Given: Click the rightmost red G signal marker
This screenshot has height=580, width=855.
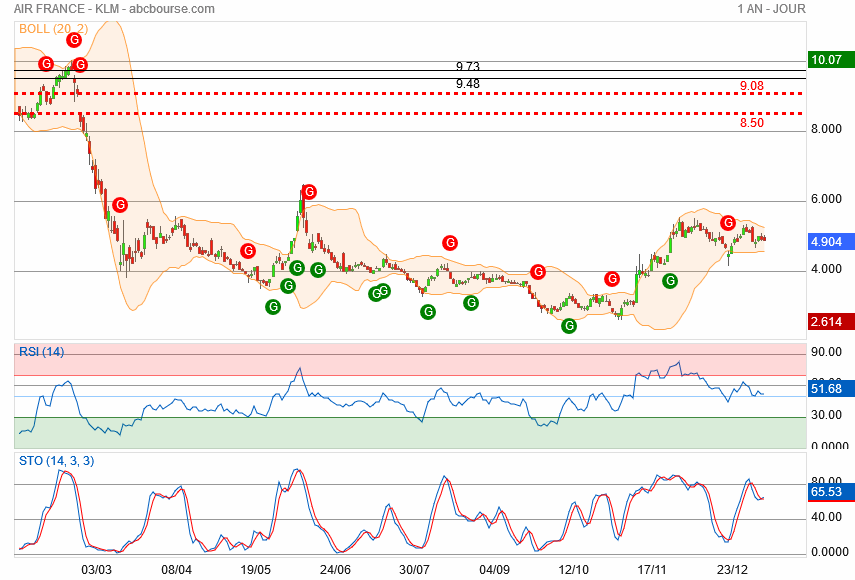Looking at the screenshot, I should click(x=729, y=222).
